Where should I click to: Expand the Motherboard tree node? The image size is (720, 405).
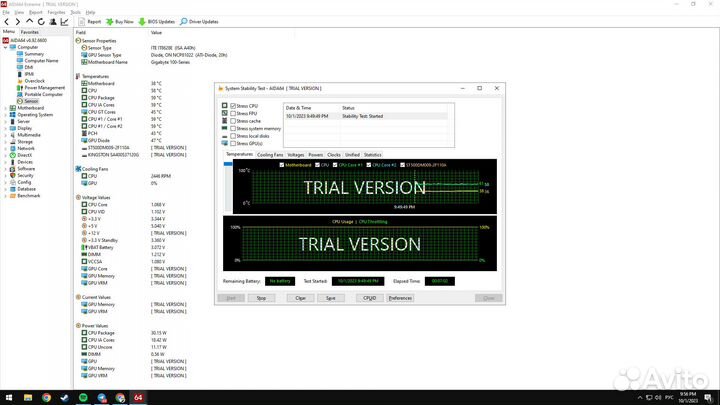4,108
